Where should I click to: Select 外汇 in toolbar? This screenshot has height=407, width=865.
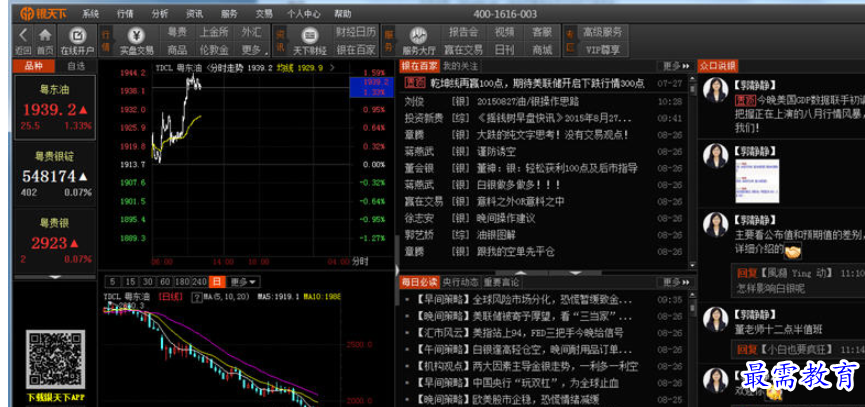[x=252, y=32]
